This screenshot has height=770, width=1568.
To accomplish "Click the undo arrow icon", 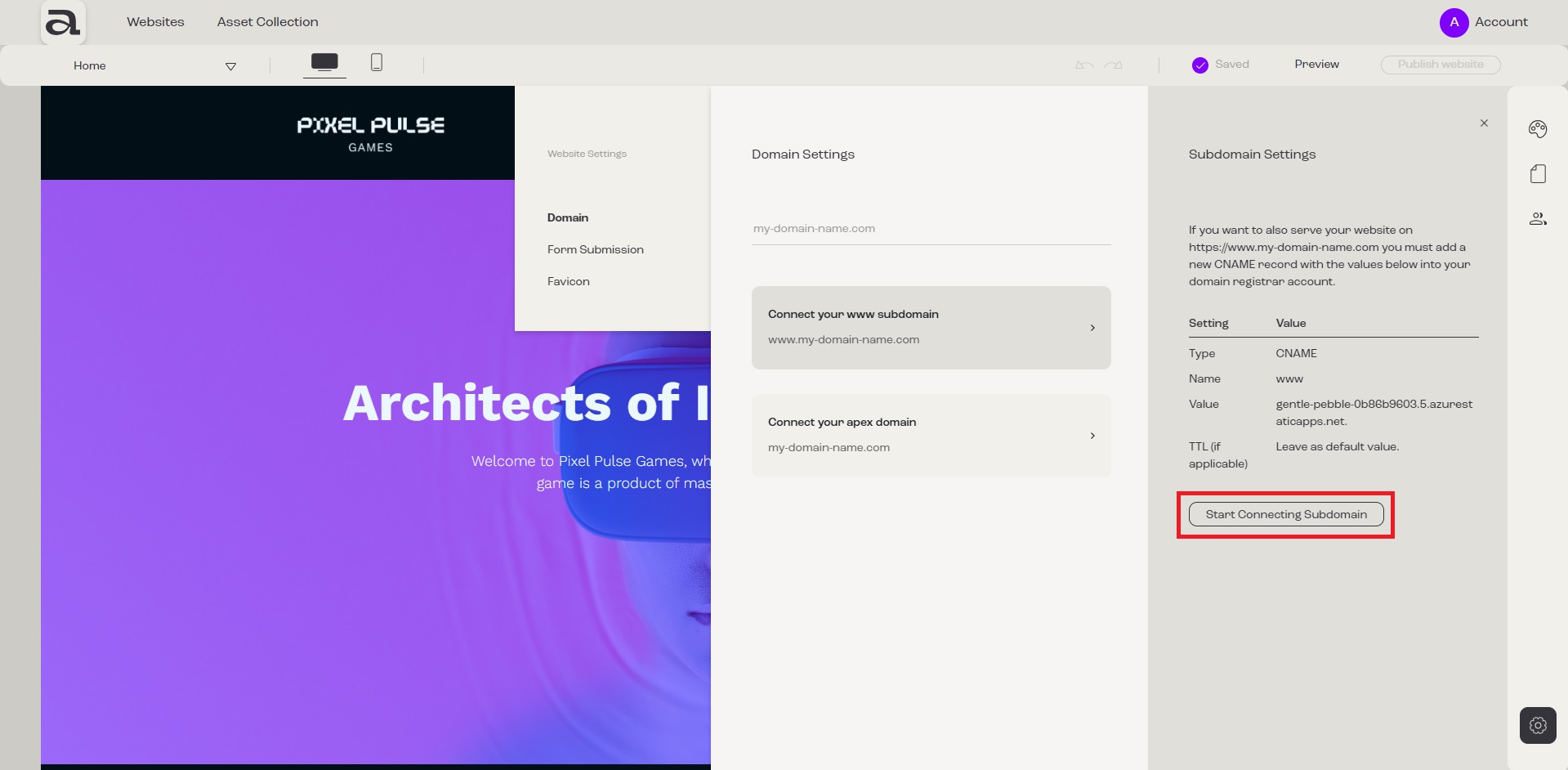I will [1084, 65].
